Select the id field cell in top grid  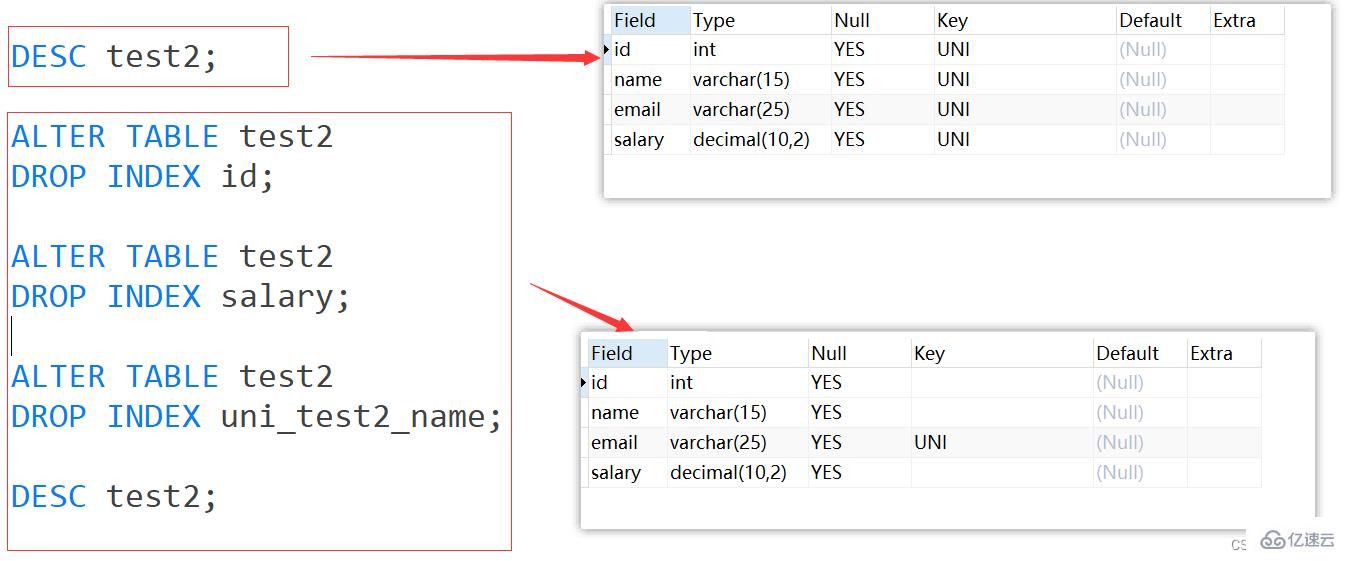click(x=650, y=50)
